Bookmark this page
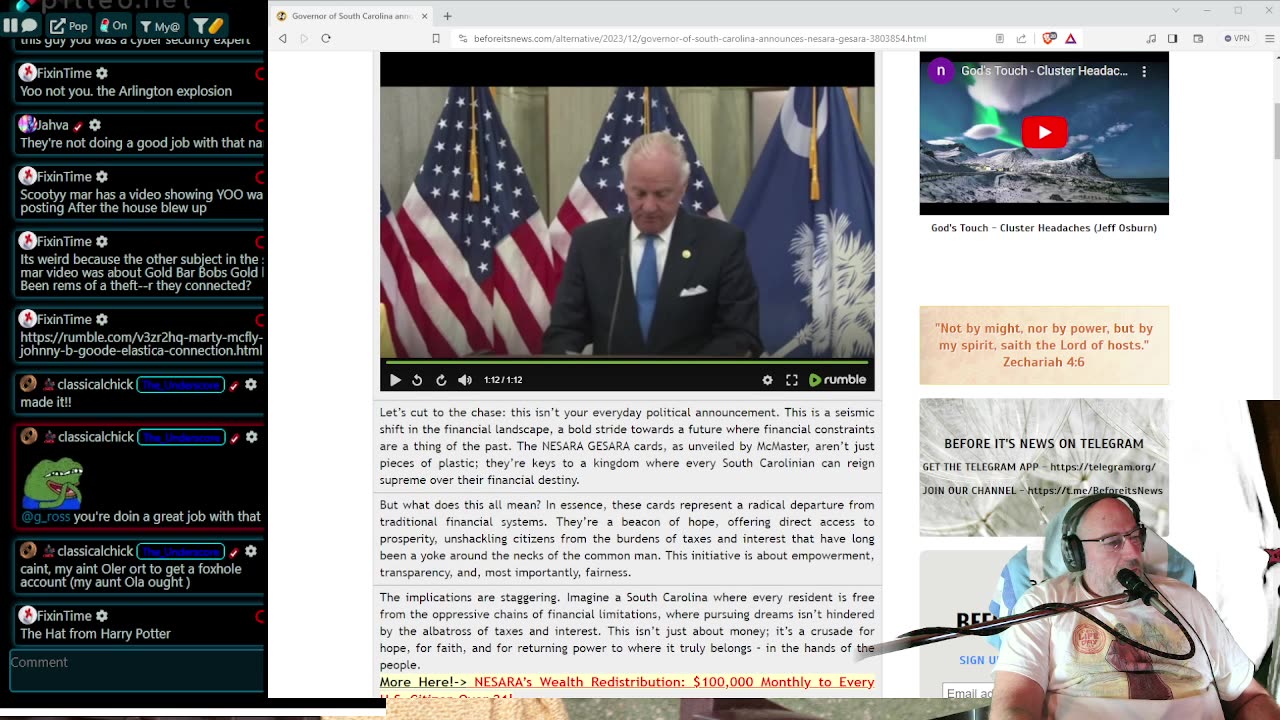The width and height of the screenshot is (1280, 720). [x=436, y=38]
